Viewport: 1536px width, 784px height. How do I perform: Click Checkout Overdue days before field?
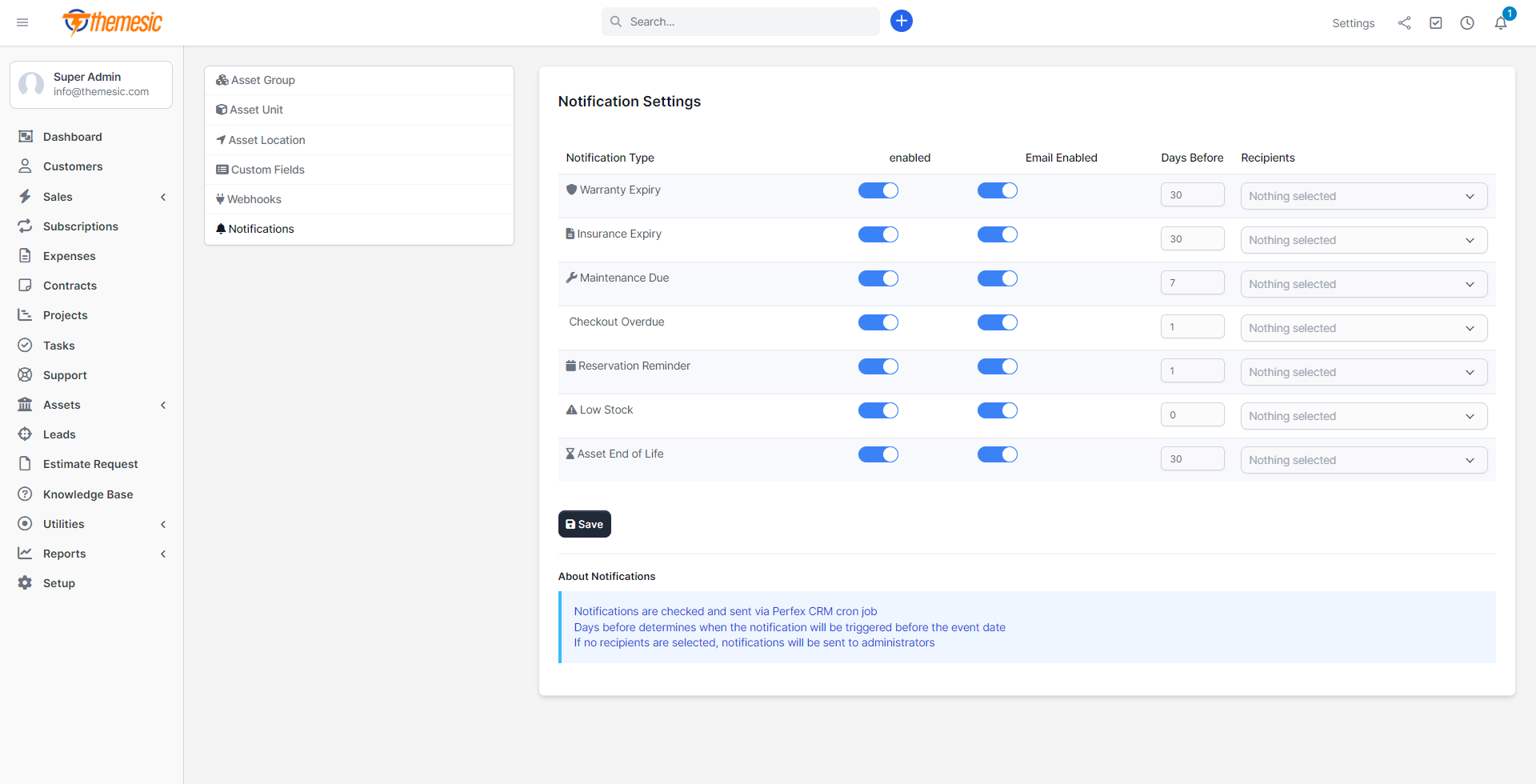[x=1192, y=326]
